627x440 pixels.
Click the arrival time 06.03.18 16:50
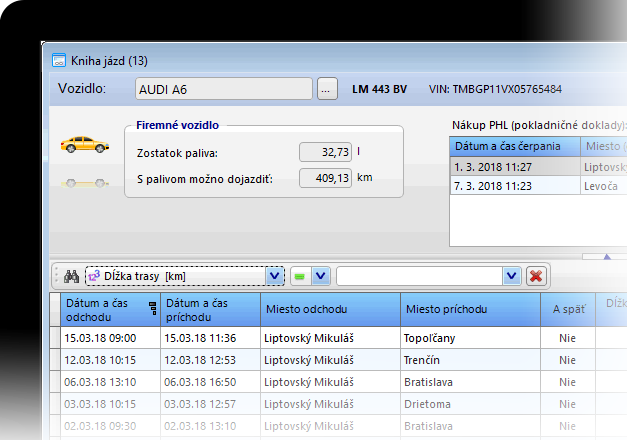[x=210, y=382]
